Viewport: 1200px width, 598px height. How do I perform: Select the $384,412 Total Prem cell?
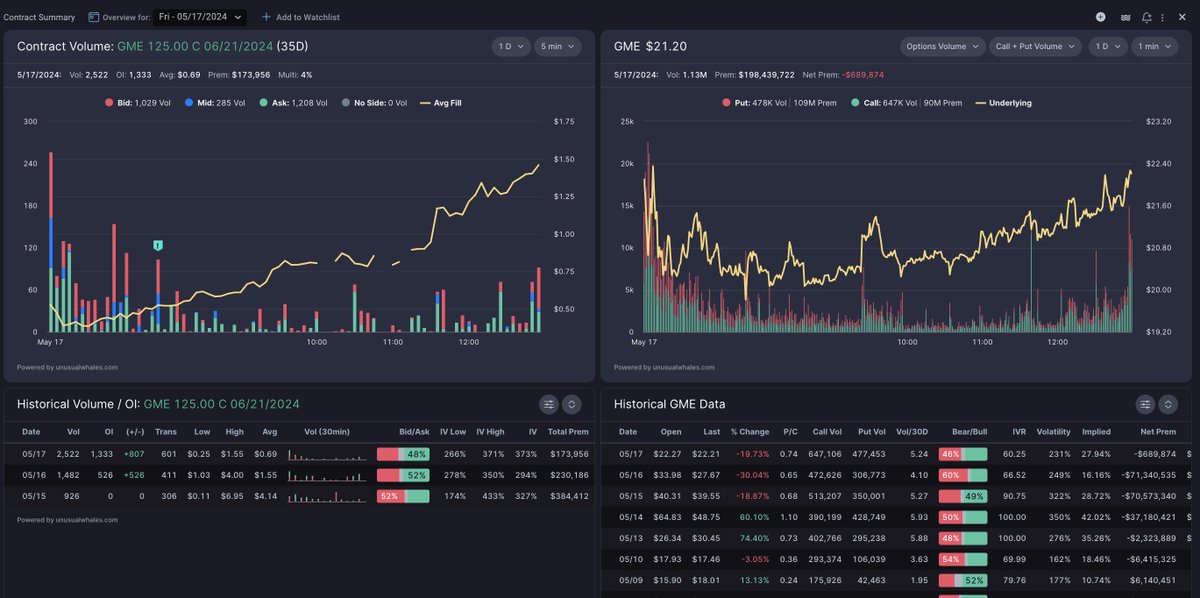568,496
